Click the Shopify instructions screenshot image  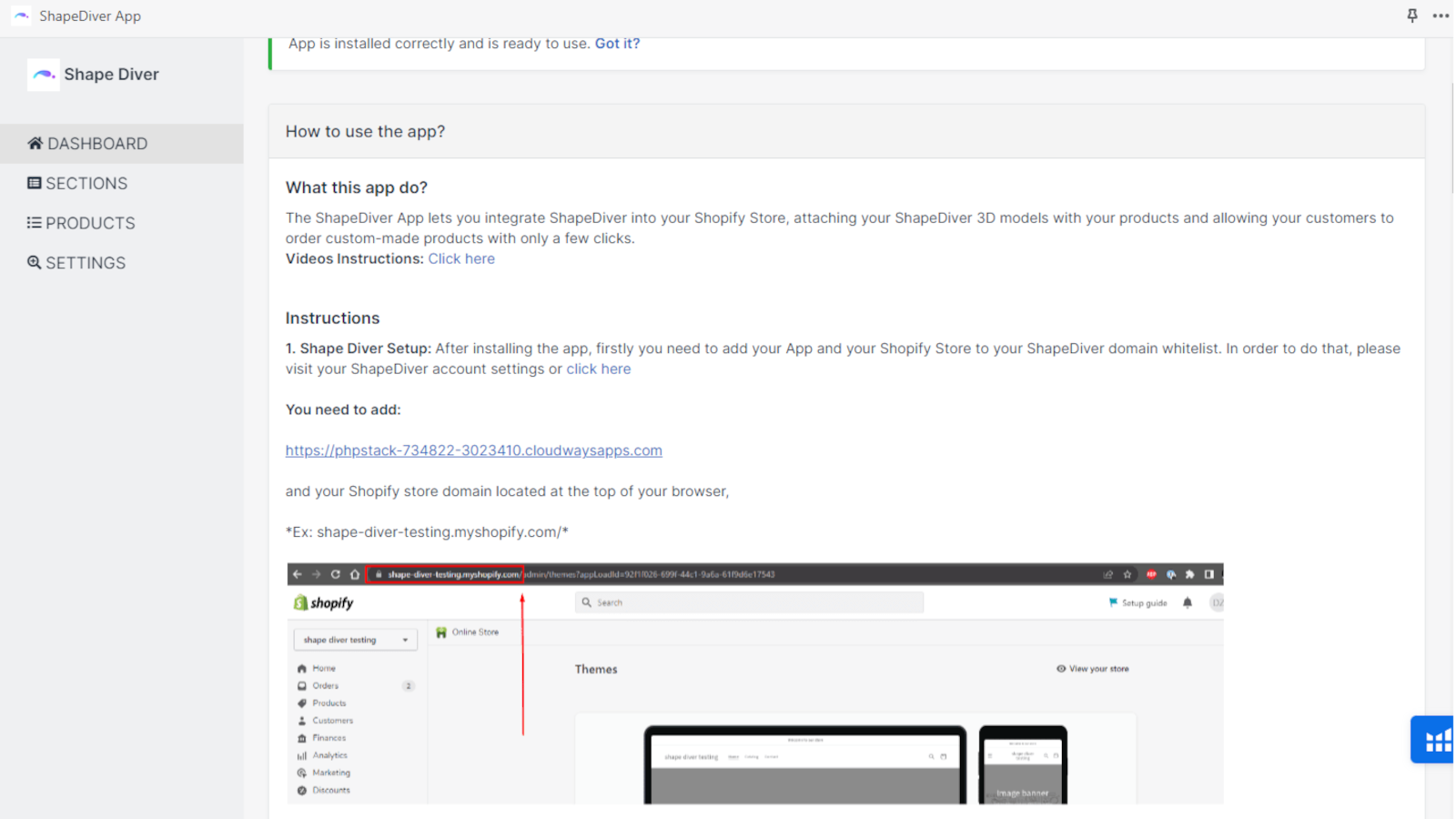755,683
